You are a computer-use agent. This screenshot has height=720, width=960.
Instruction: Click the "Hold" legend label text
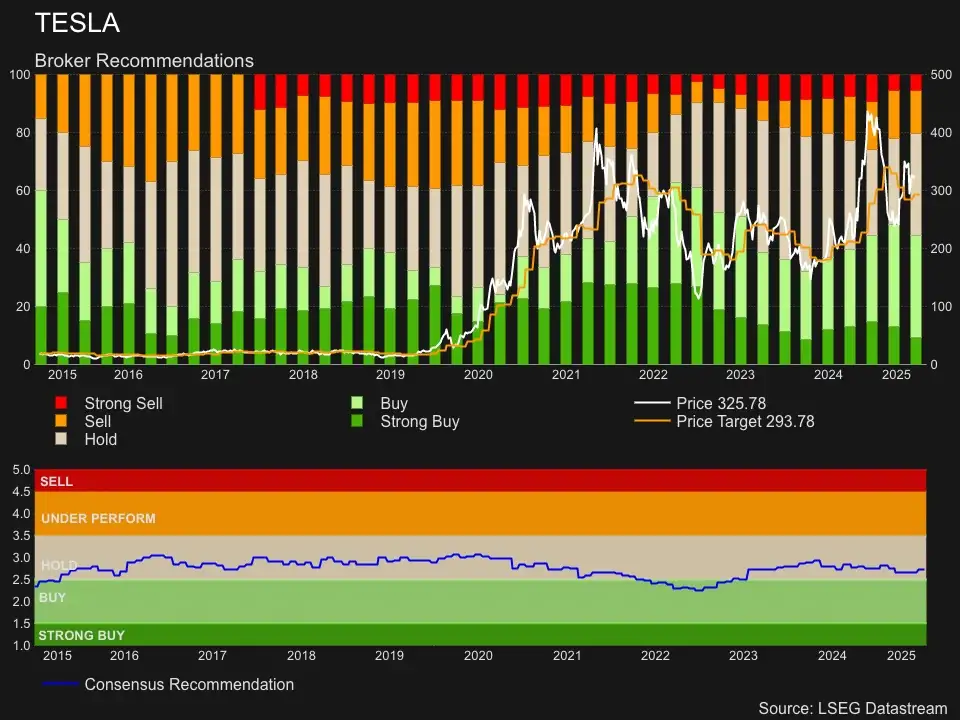(x=100, y=439)
